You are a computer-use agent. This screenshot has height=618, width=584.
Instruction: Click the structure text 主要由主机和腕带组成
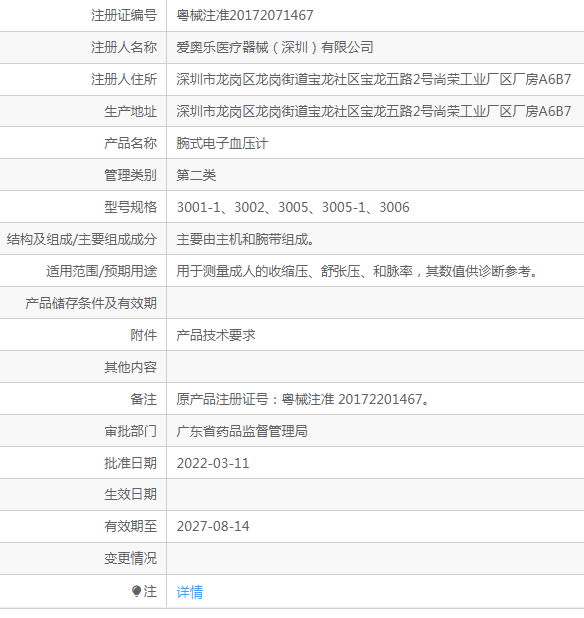click(245, 239)
